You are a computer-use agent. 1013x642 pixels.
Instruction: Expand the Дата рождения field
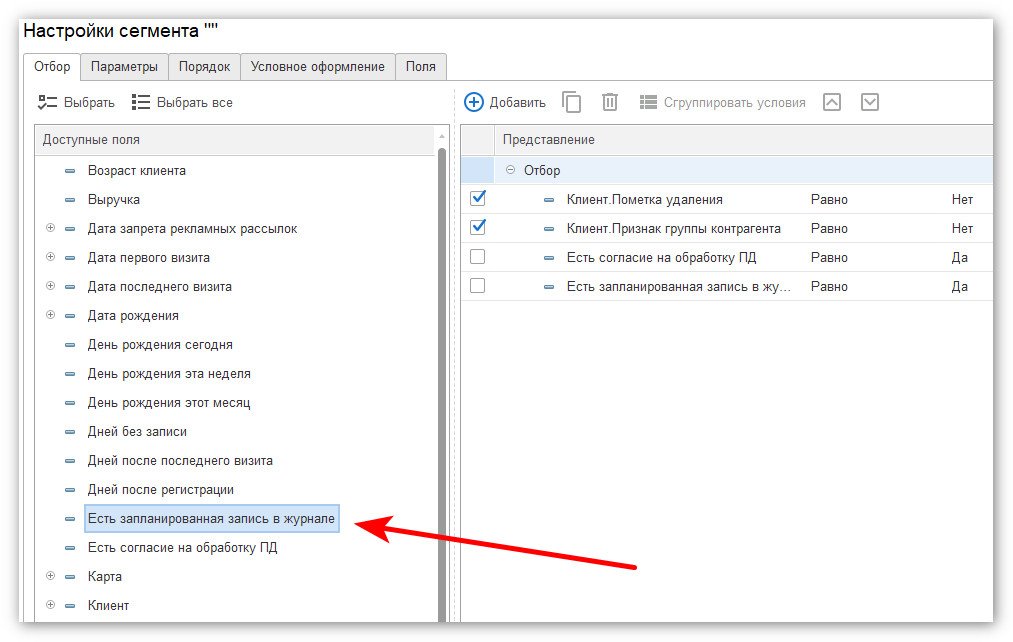(50, 315)
